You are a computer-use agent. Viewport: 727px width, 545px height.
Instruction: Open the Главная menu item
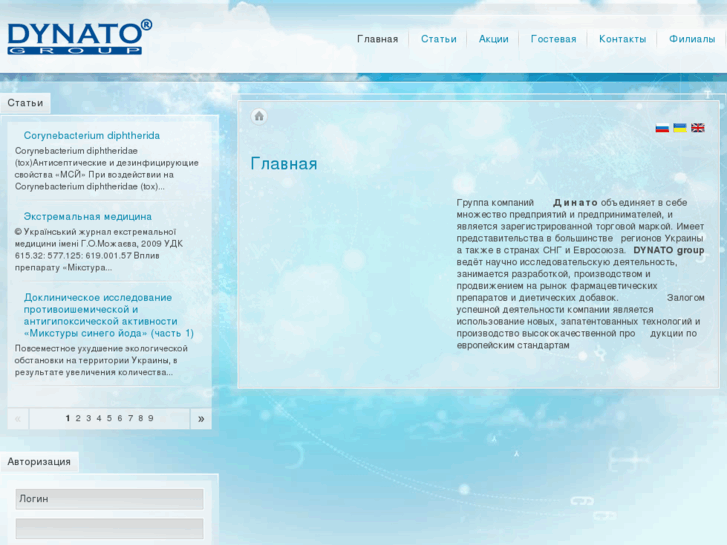(377, 39)
